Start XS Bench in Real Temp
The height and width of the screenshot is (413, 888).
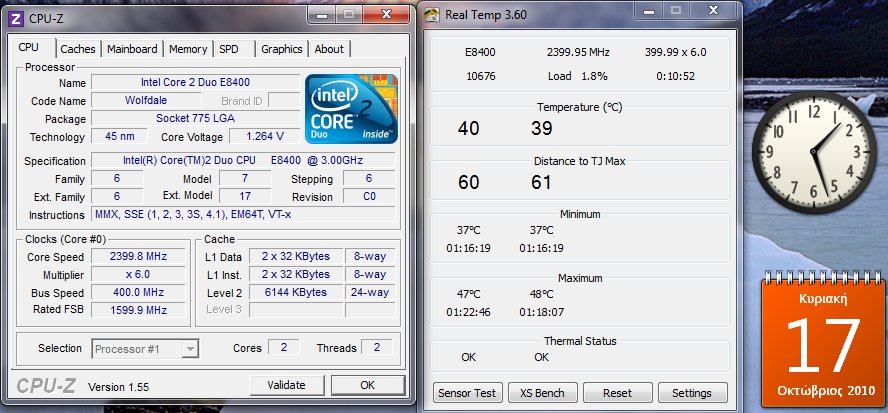point(543,393)
